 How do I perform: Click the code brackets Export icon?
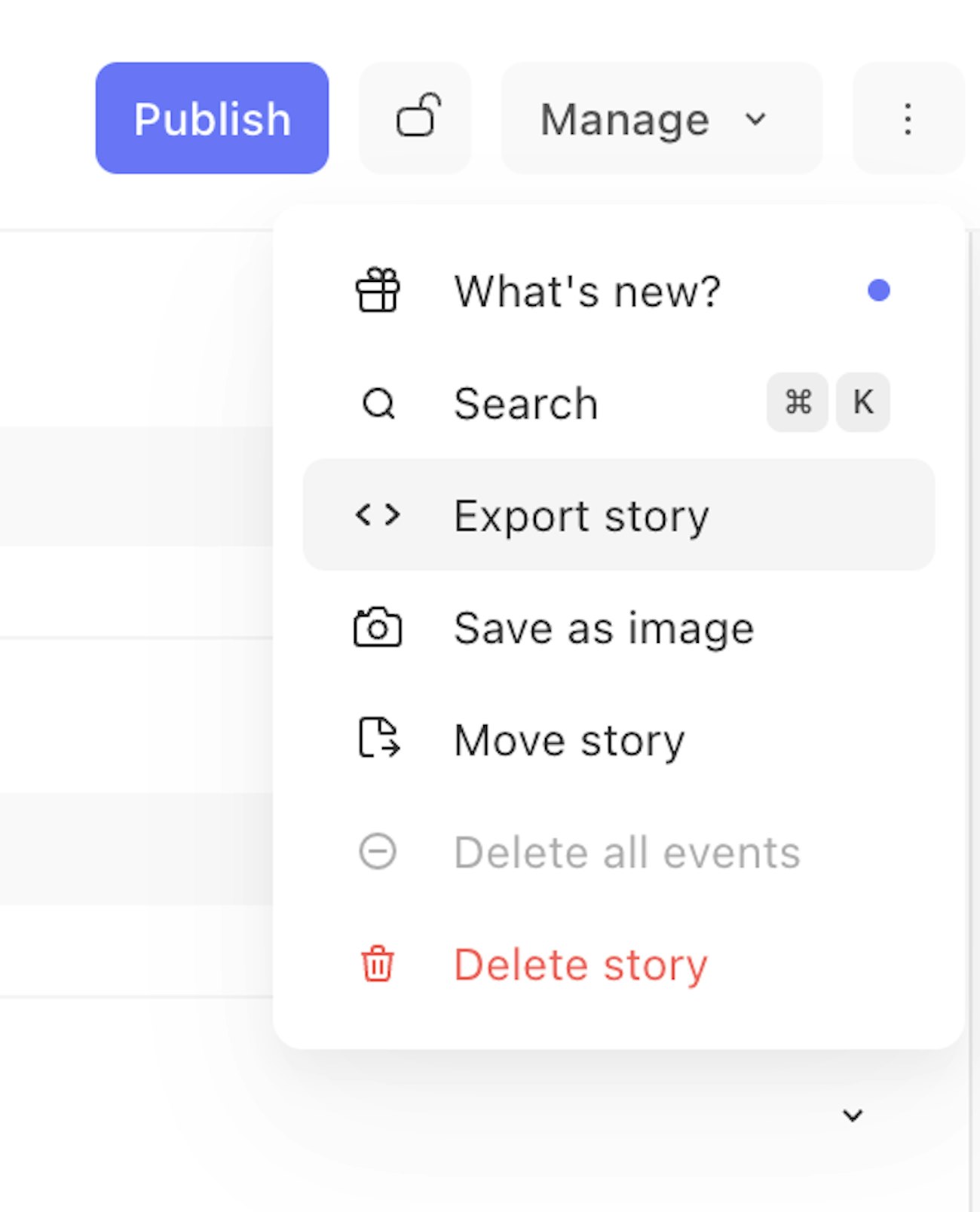[x=378, y=515]
